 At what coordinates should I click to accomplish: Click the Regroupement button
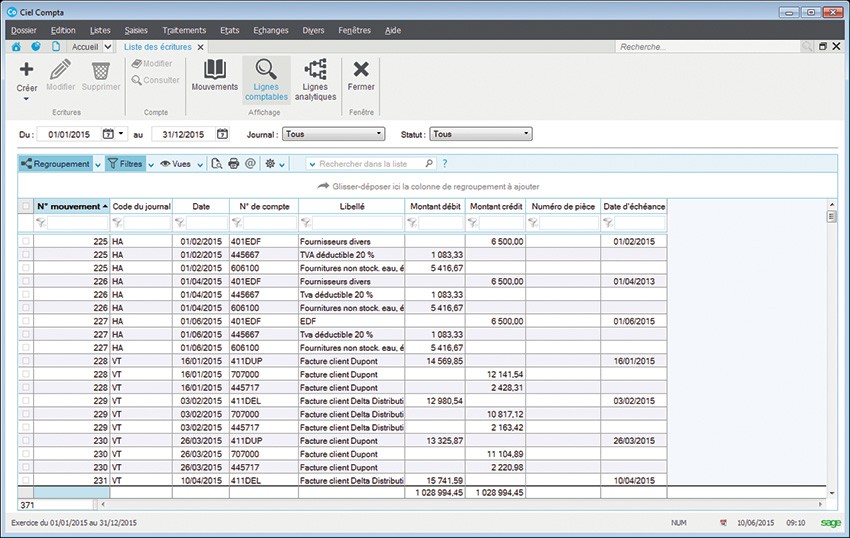[x=56, y=163]
